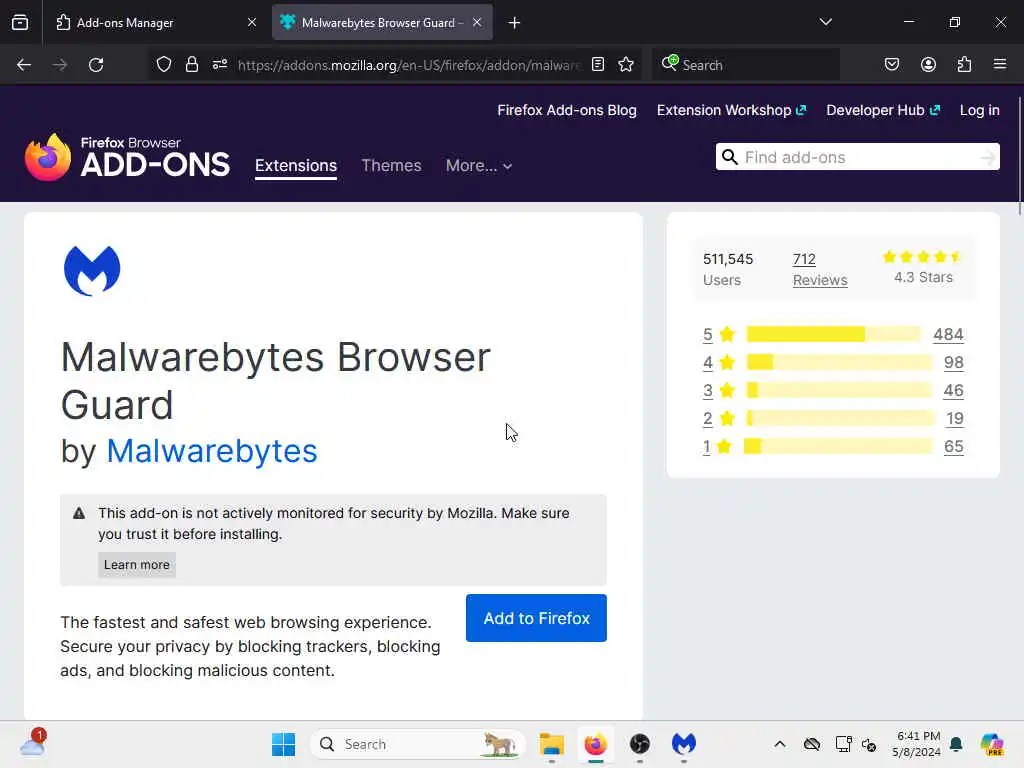Open OBS Studio from taskbar
This screenshot has width=1024, height=768.
click(x=640, y=744)
